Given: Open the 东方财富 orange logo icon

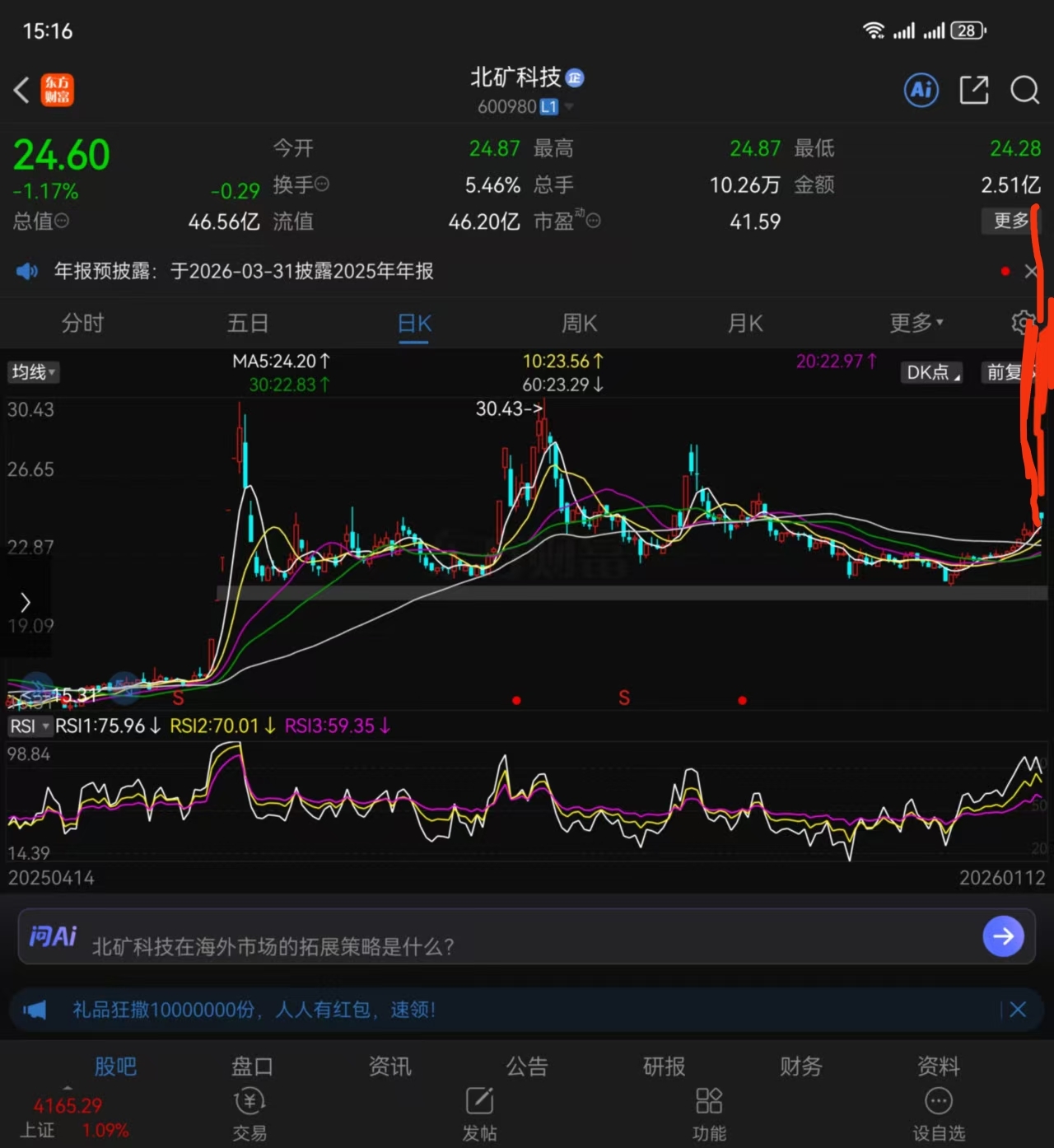Looking at the screenshot, I should point(58,90).
